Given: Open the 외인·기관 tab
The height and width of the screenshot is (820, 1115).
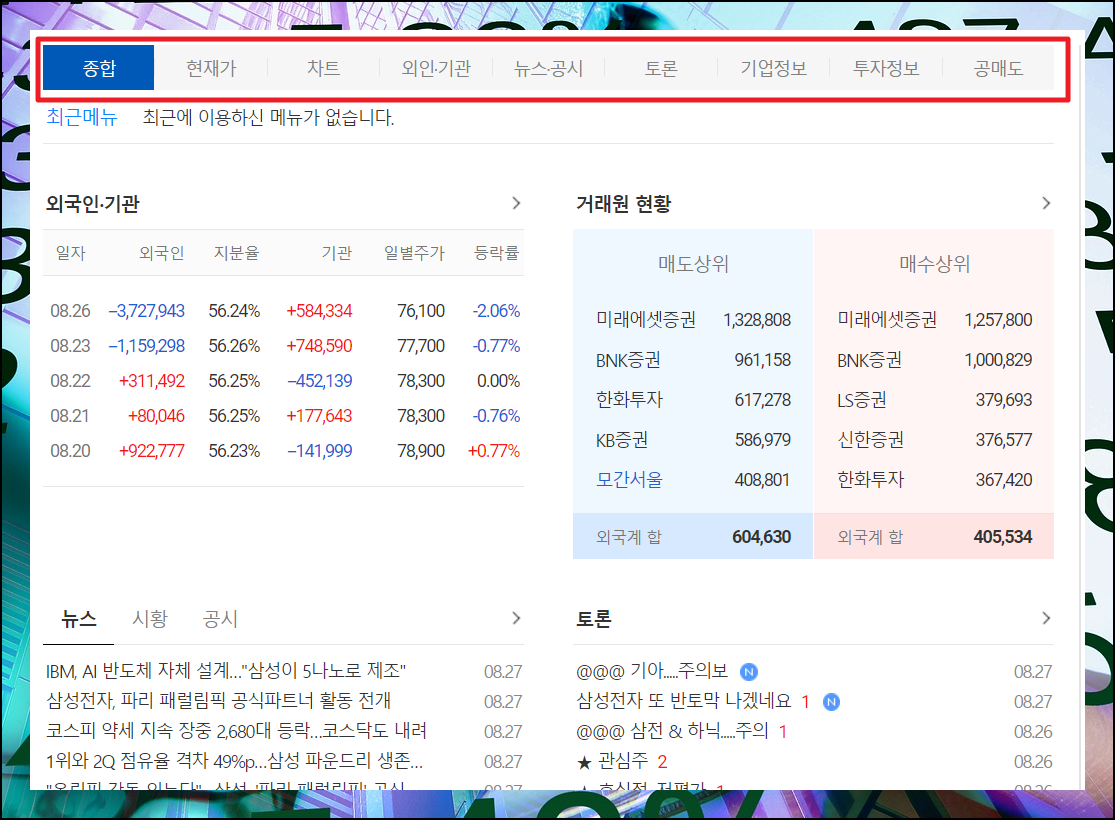Looking at the screenshot, I should (x=436, y=68).
